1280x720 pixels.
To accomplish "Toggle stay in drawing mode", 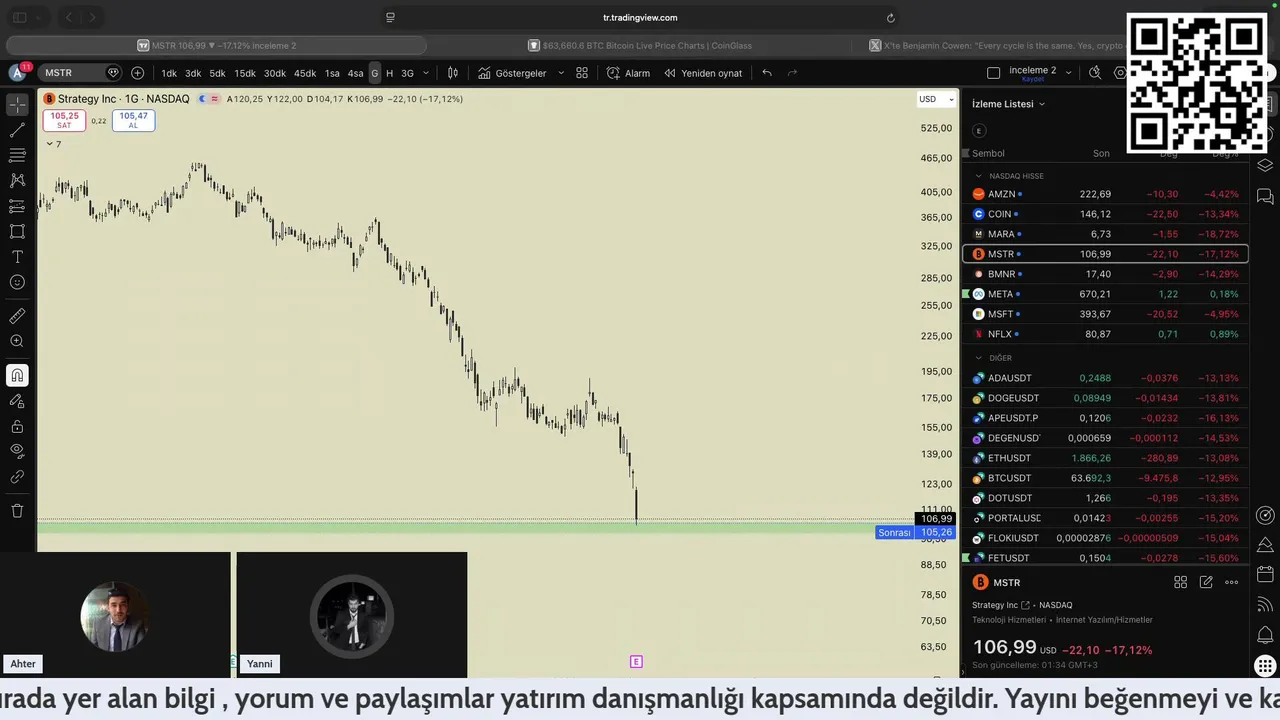I will 17,401.
